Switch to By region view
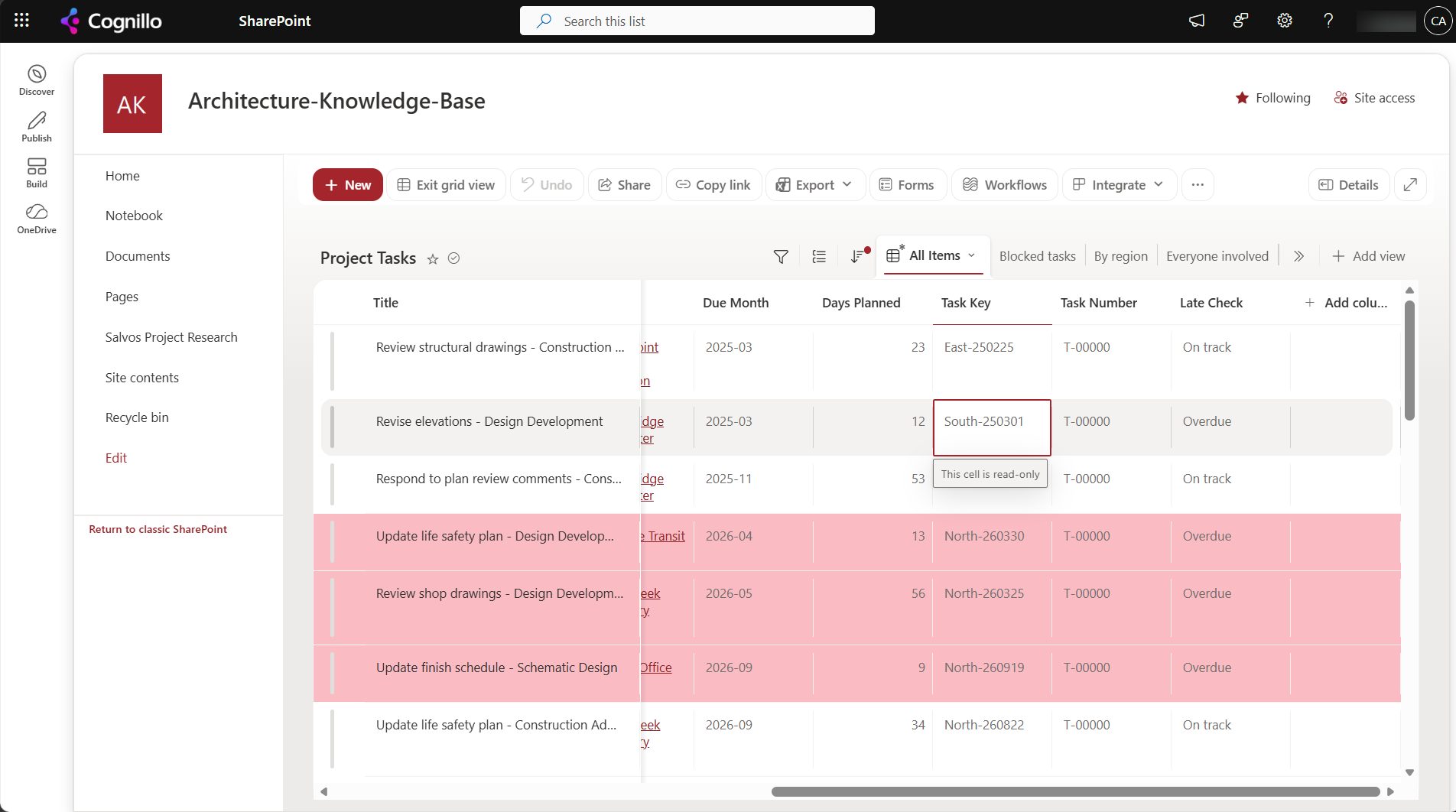The height and width of the screenshot is (812, 1456). (1120, 256)
